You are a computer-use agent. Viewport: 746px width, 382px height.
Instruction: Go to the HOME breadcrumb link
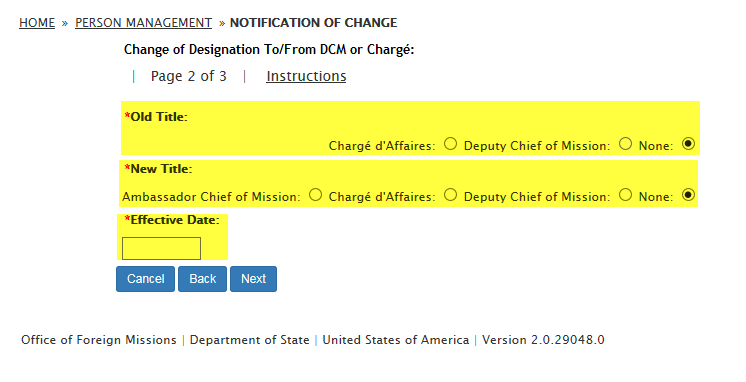[37, 23]
